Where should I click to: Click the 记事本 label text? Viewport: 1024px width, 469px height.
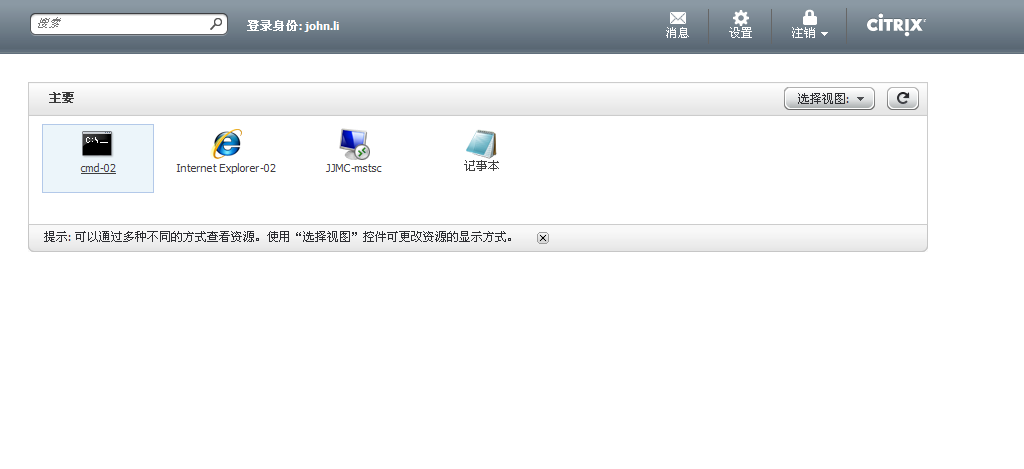click(x=481, y=167)
